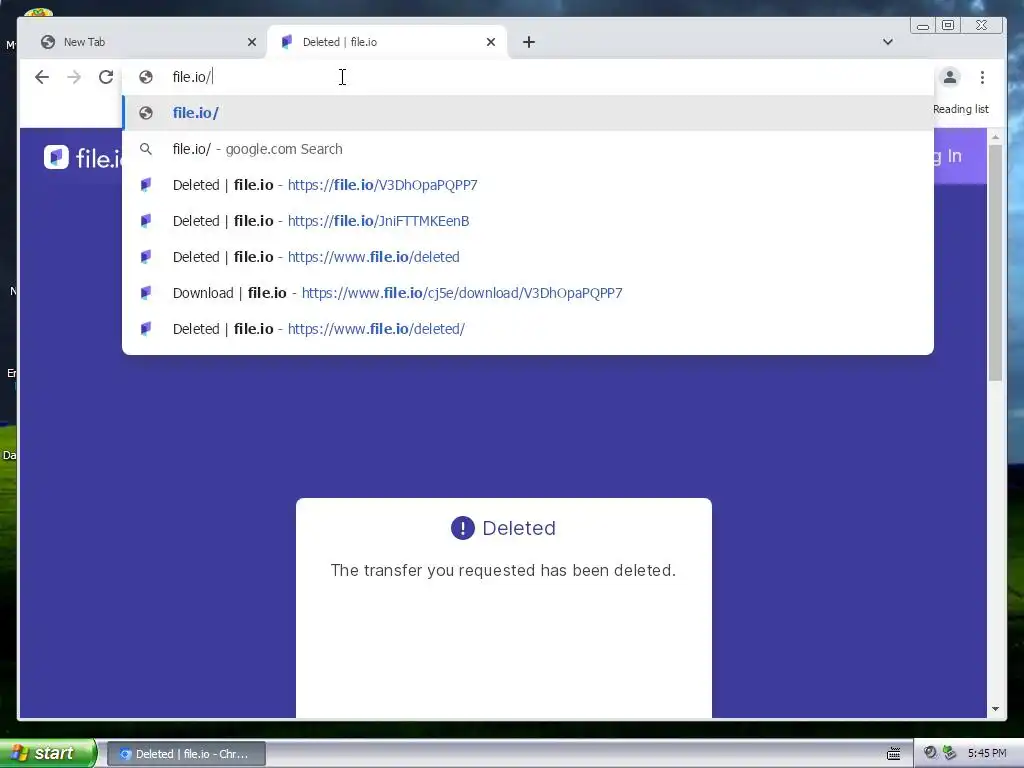This screenshot has width=1024, height=768.
Task: Open the tab search chevron
Action: point(888,42)
